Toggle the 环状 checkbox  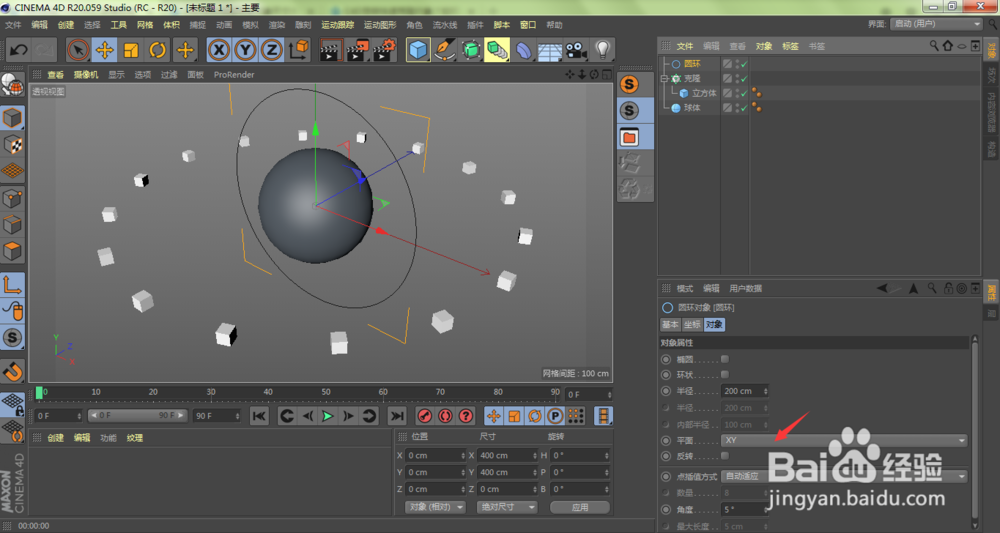coord(724,374)
